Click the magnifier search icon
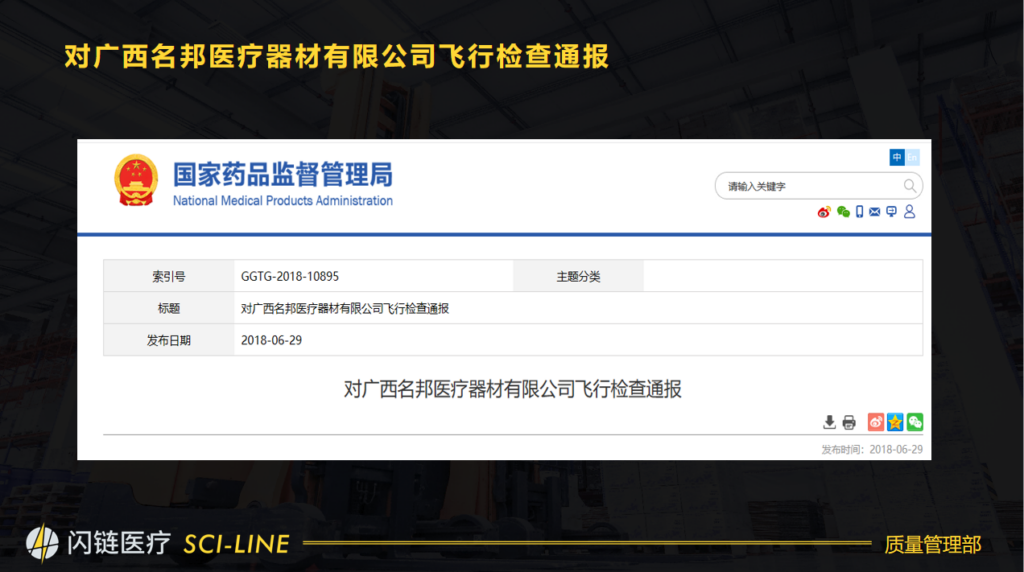 910,186
